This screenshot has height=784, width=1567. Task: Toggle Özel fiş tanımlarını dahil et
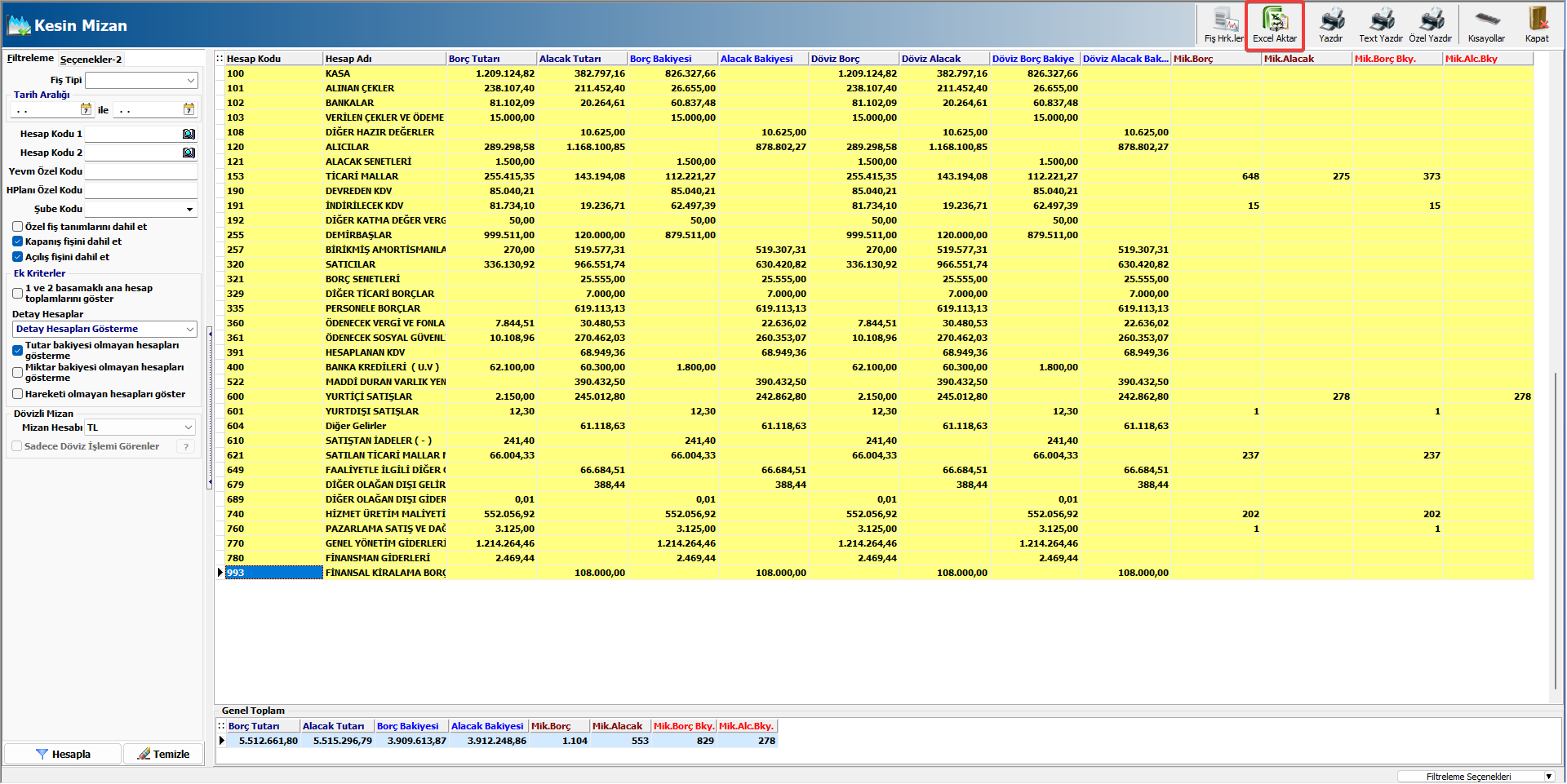pyautogui.click(x=17, y=227)
